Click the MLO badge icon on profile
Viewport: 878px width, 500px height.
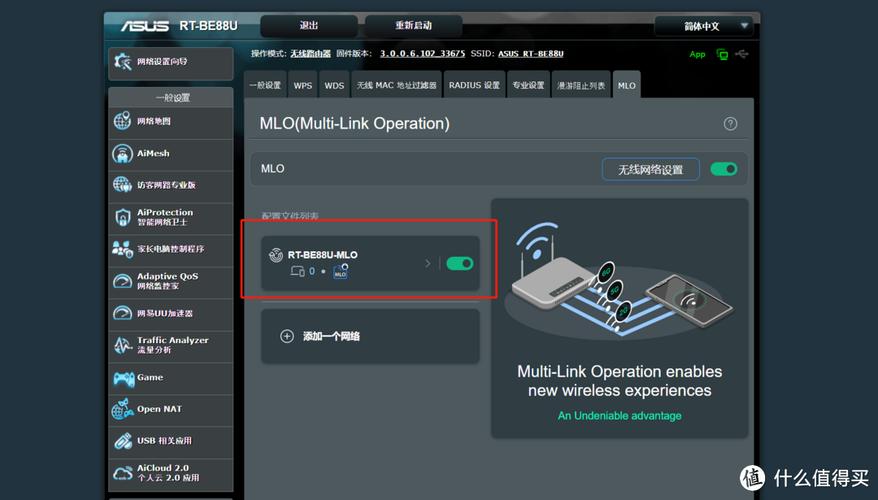(340, 272)
